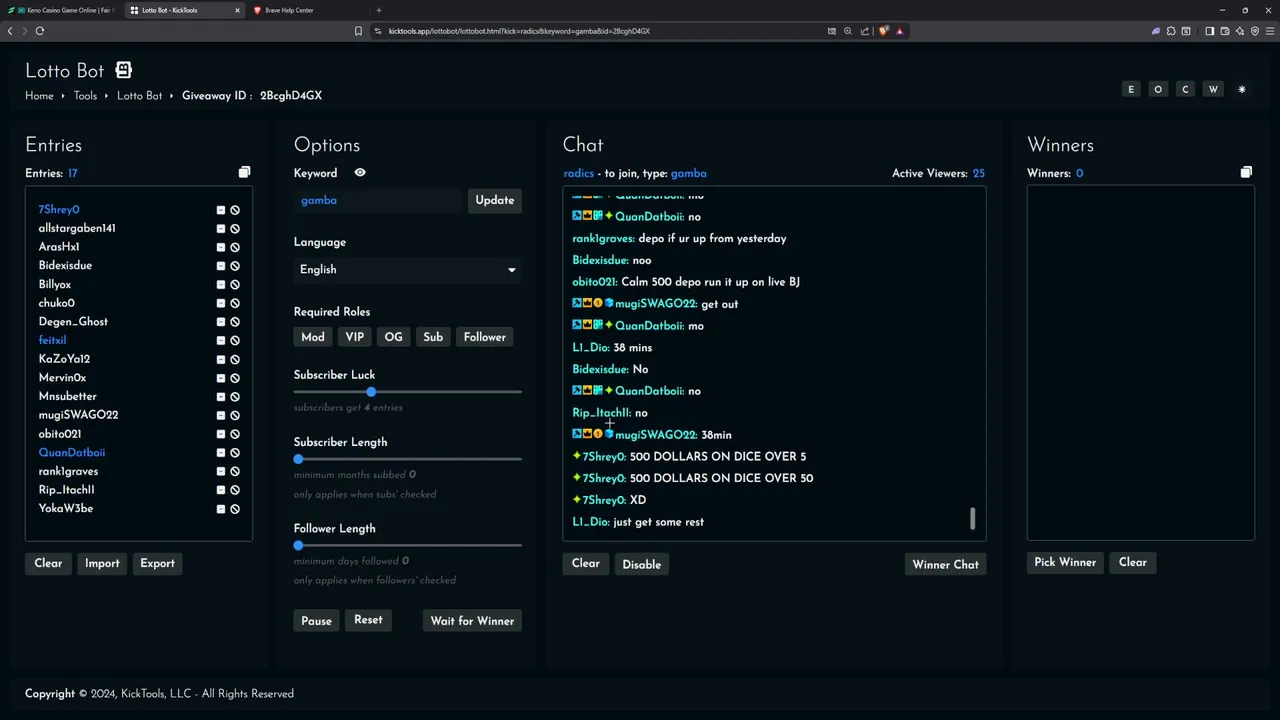
Task: Click the Pick Winner button
Action: click(1065, 562)
